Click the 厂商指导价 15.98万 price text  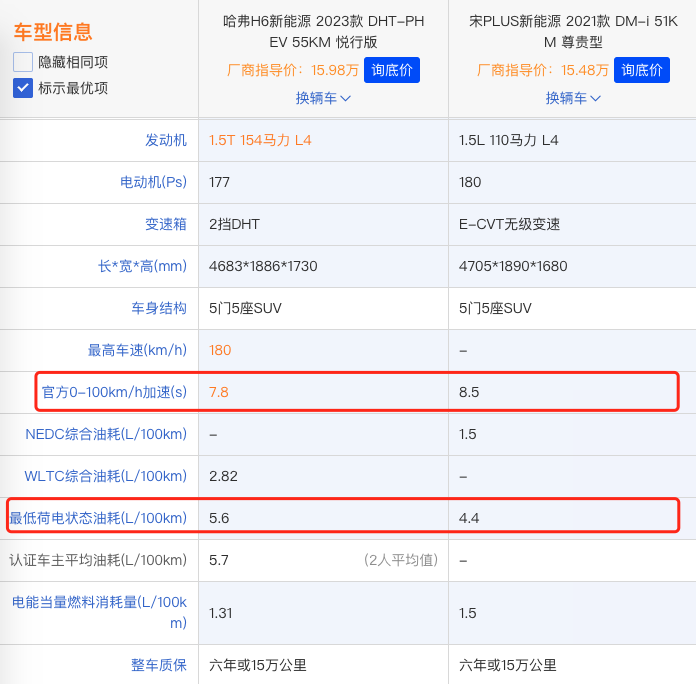pos(293,70)
